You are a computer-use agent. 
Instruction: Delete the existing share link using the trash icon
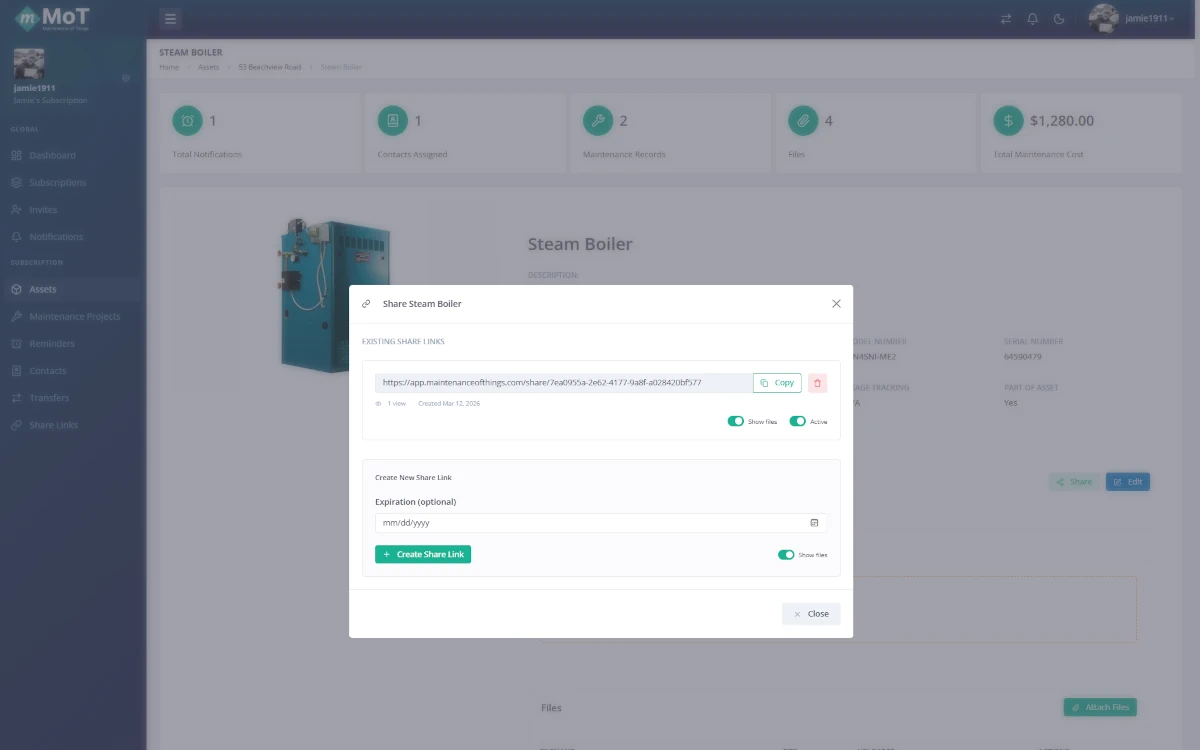pos(817,382)
